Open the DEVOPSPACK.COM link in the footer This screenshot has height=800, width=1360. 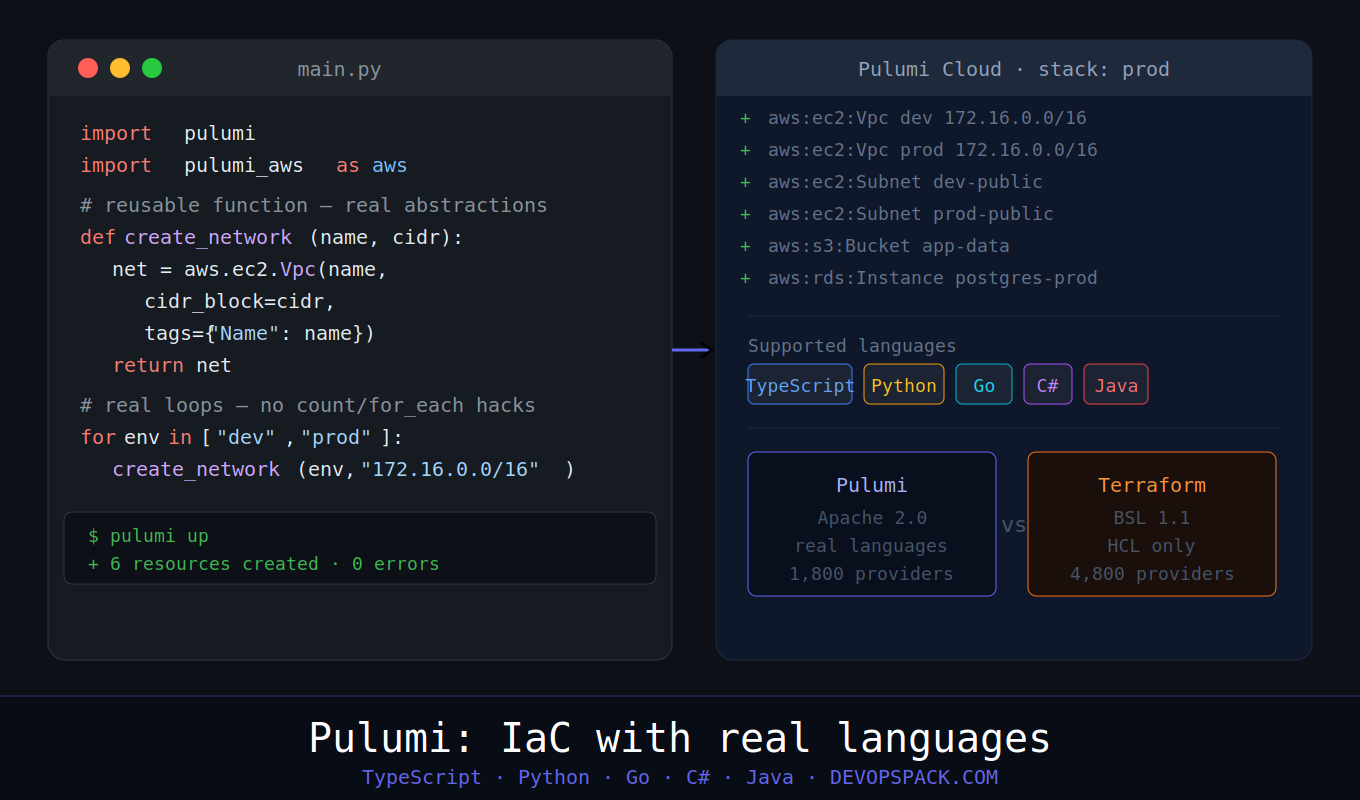[x=914, y=777]
